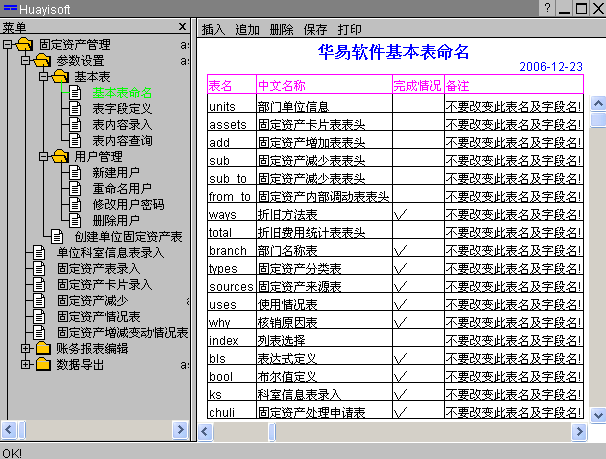Click the 追加 menu item

(x=247, y=29)
